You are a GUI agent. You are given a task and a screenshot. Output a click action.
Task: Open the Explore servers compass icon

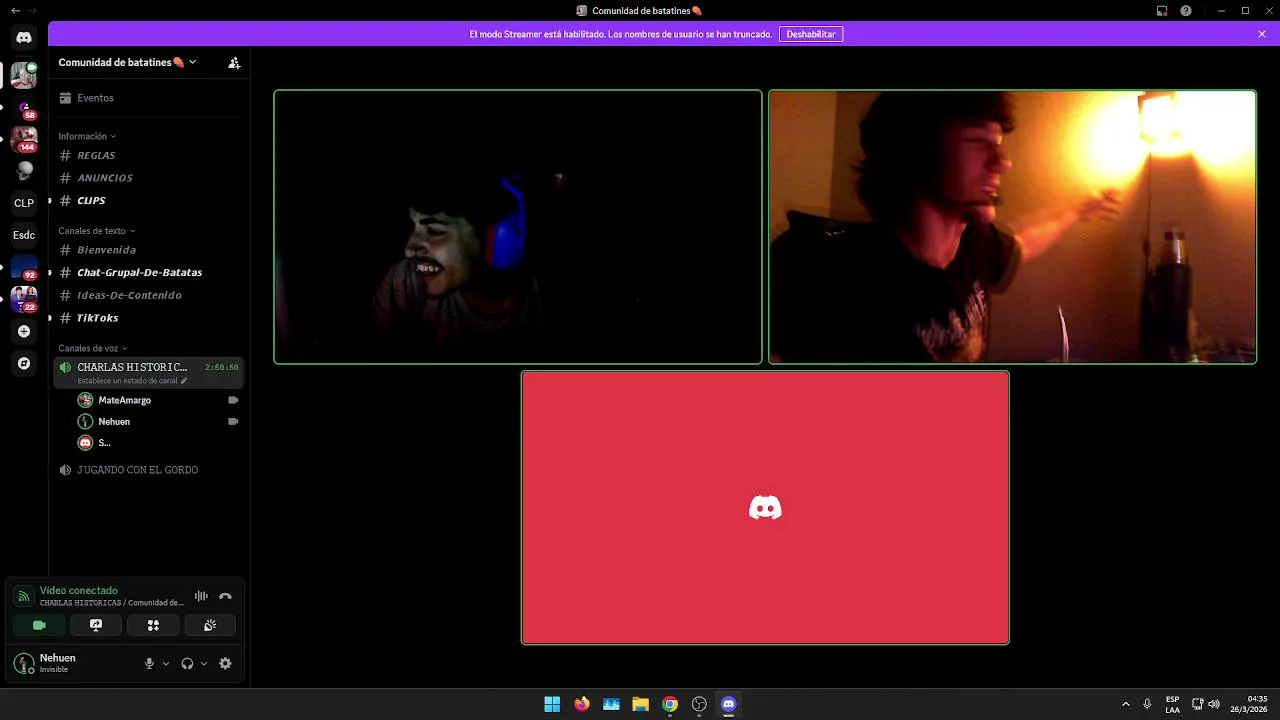point(24,363)
